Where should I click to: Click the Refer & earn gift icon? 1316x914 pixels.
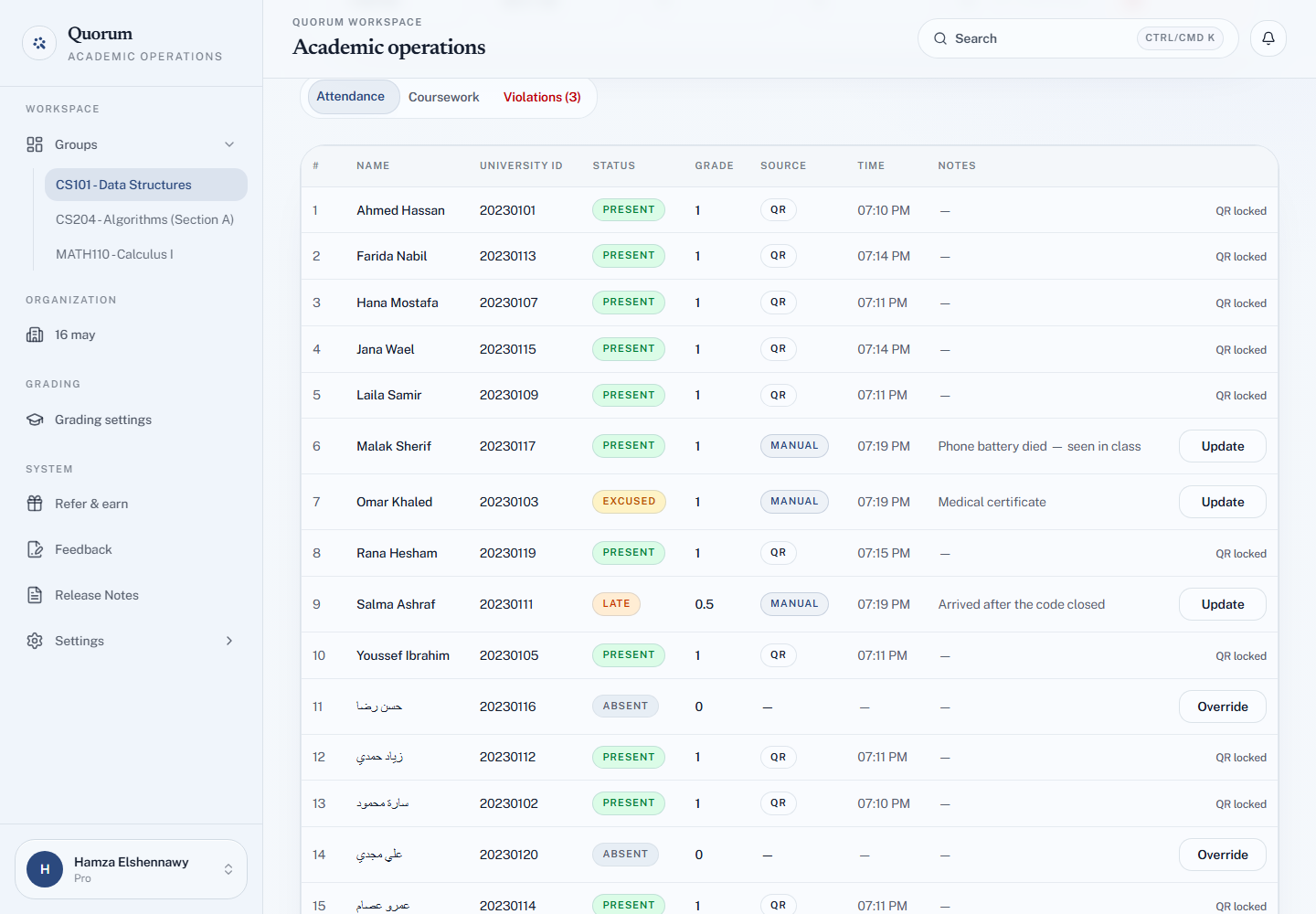pos(35,504)
